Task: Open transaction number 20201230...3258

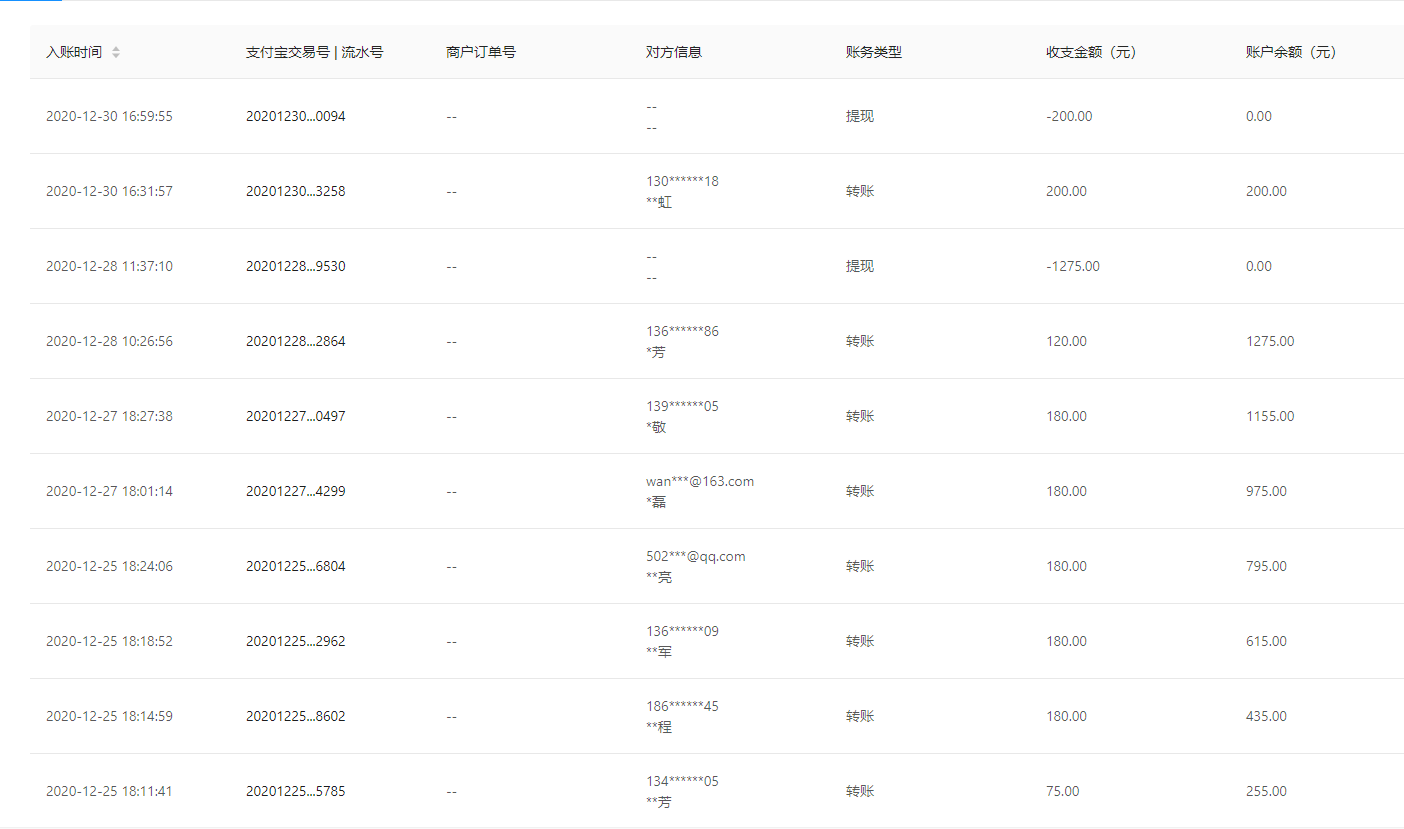Action: (295, 191)
